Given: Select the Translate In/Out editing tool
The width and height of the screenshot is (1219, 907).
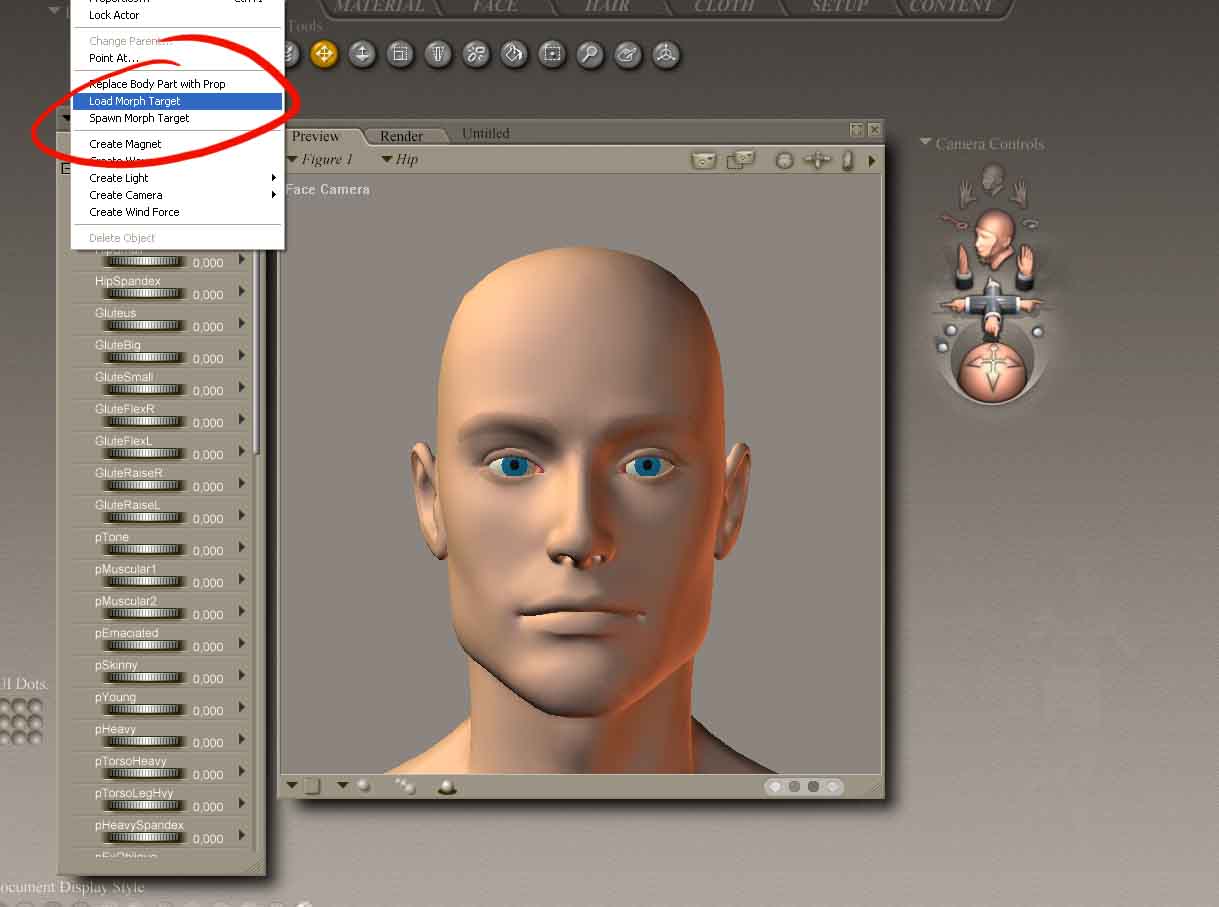Looking at the screenshot, I should 362,53.
